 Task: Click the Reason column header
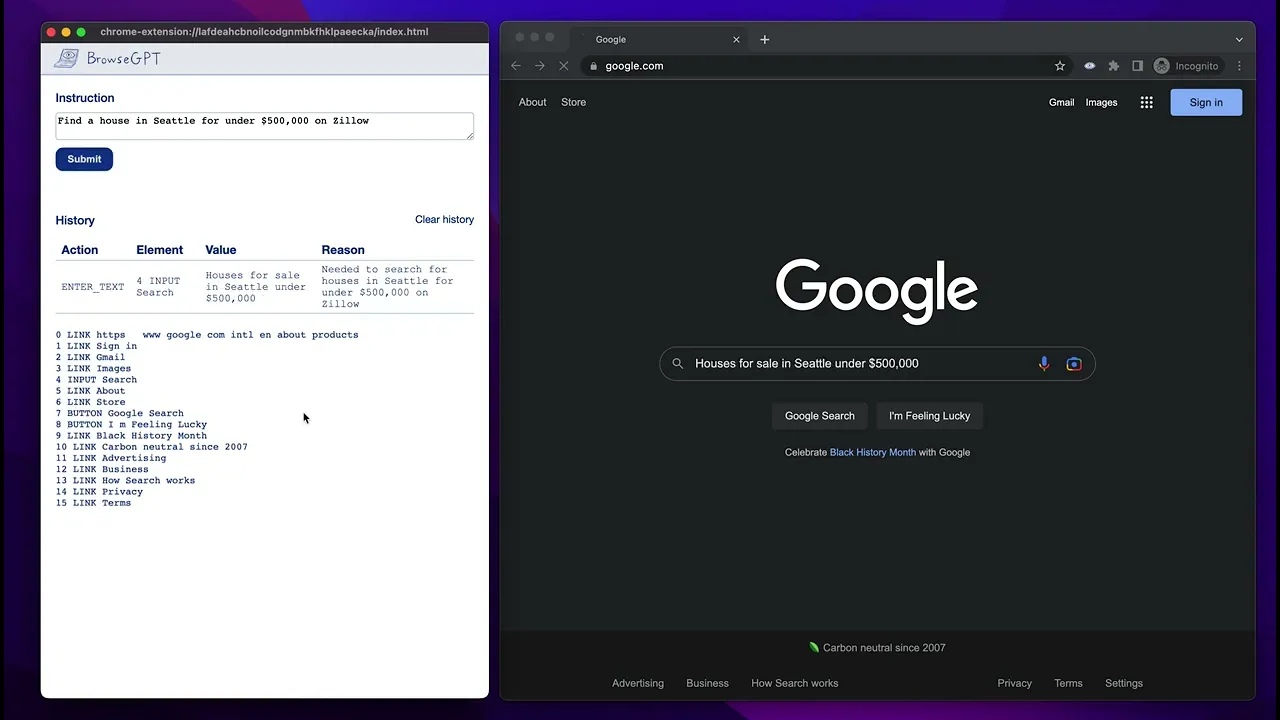343,250
